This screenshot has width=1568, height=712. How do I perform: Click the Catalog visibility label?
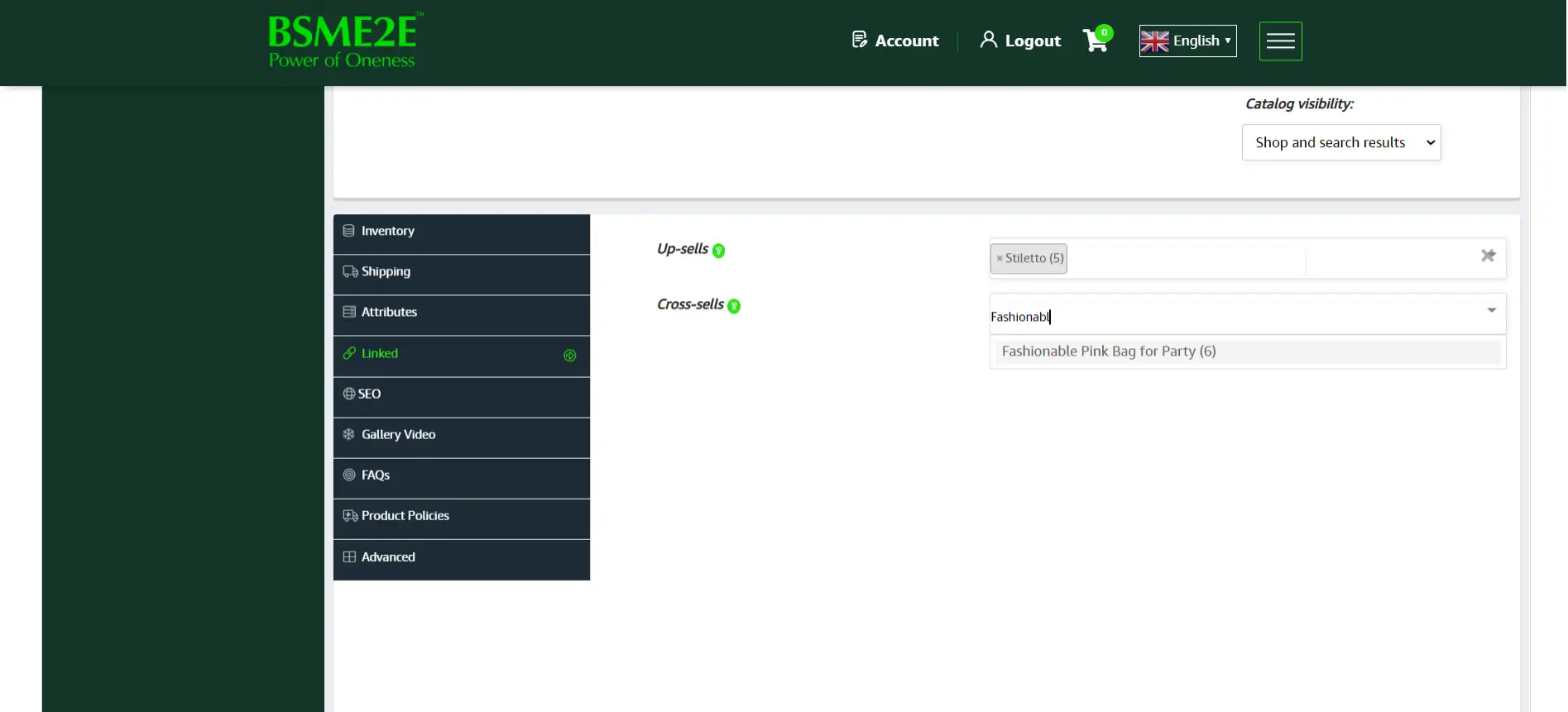click(1299, 103)
